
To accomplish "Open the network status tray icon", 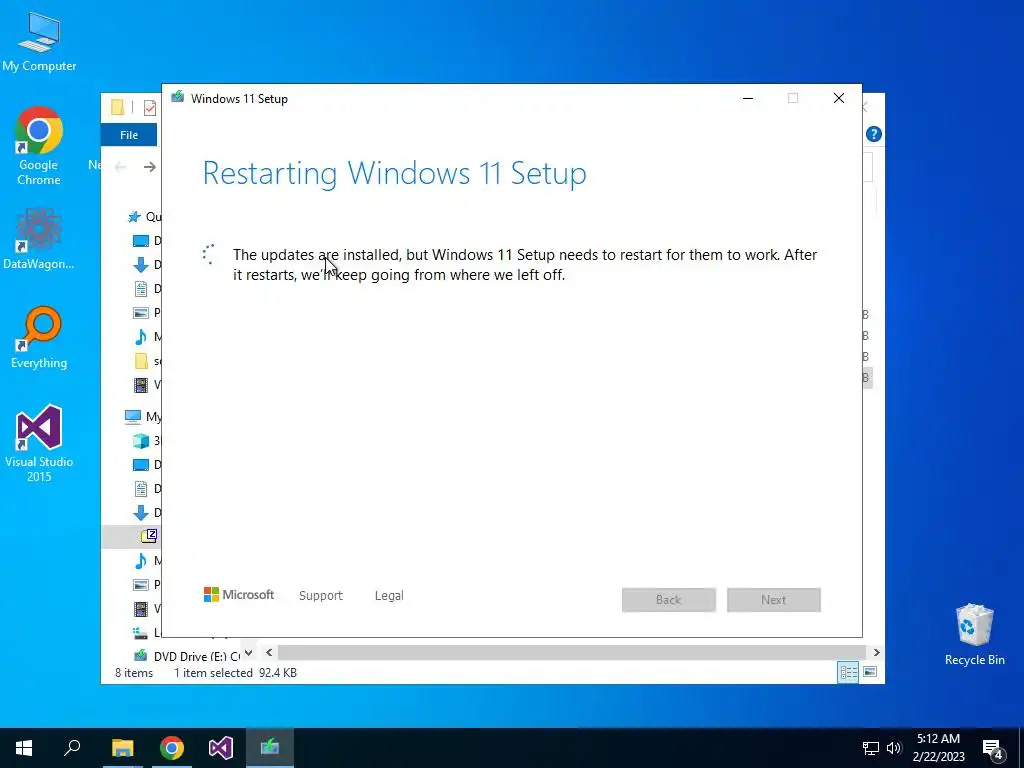I will pyautogui.click(x=871, y=748).
